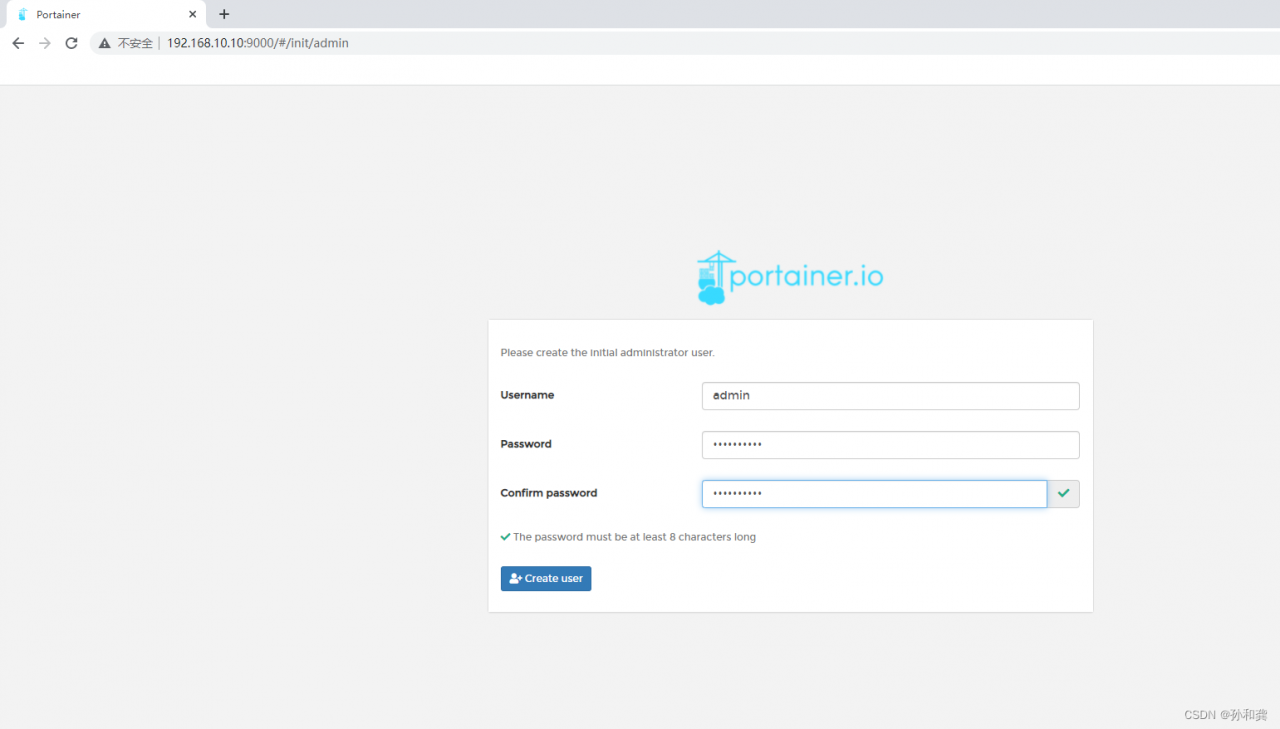Click the browser back arrow
This screenshot has height=729, width=1280.
click(x=18, y=43)
